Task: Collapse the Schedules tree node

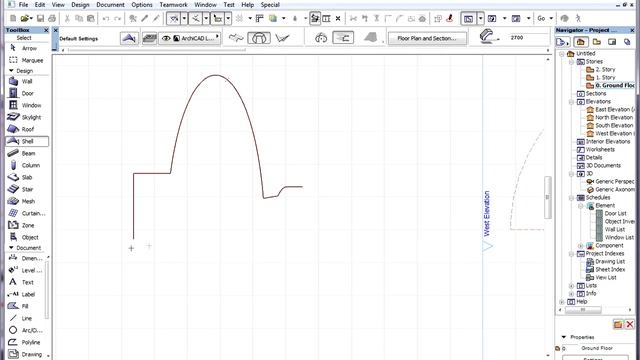Action: coord(571,198)
